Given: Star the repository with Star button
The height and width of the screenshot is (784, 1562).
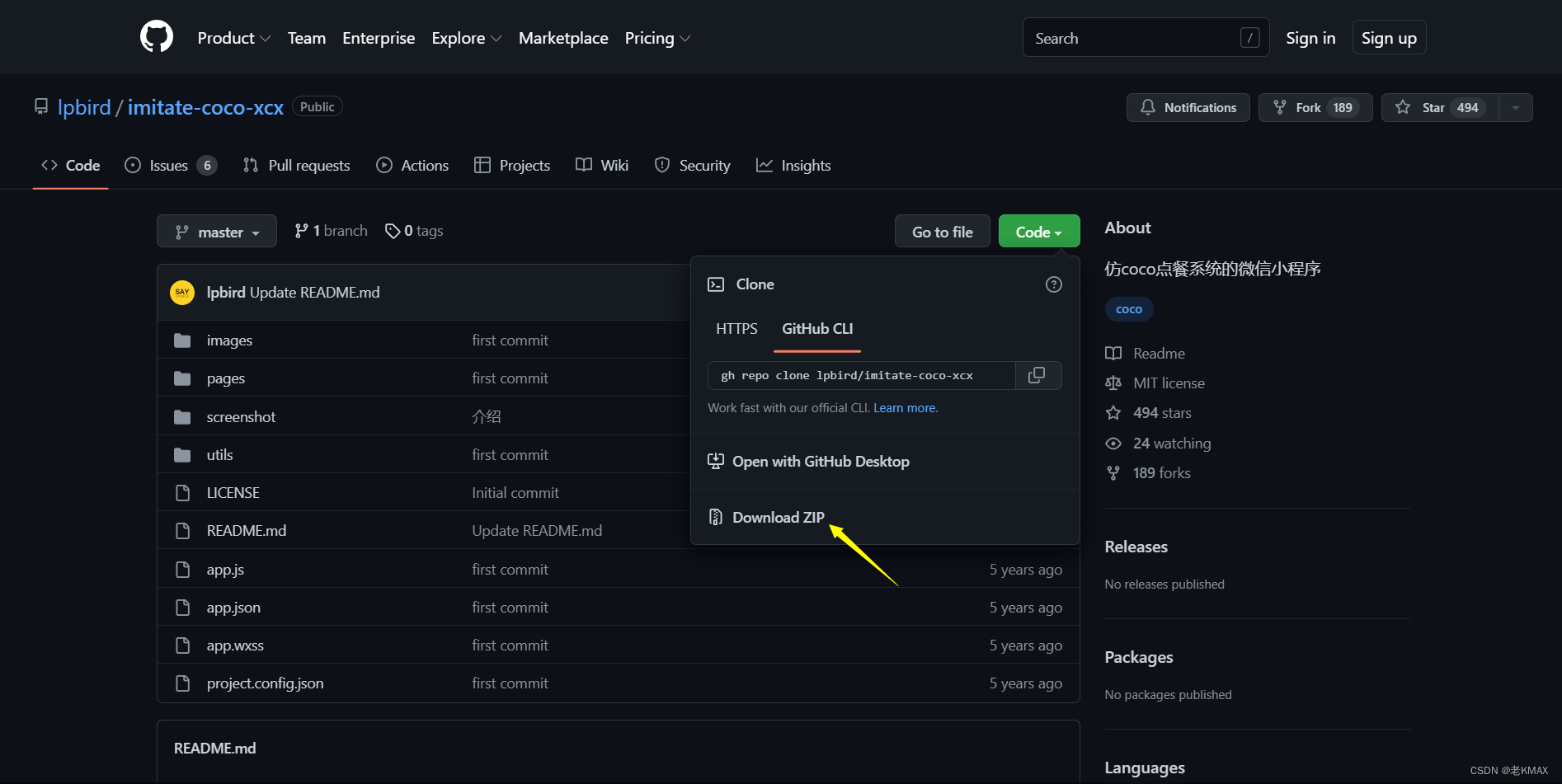Looking at the screenshot, I should point(1441,108).
